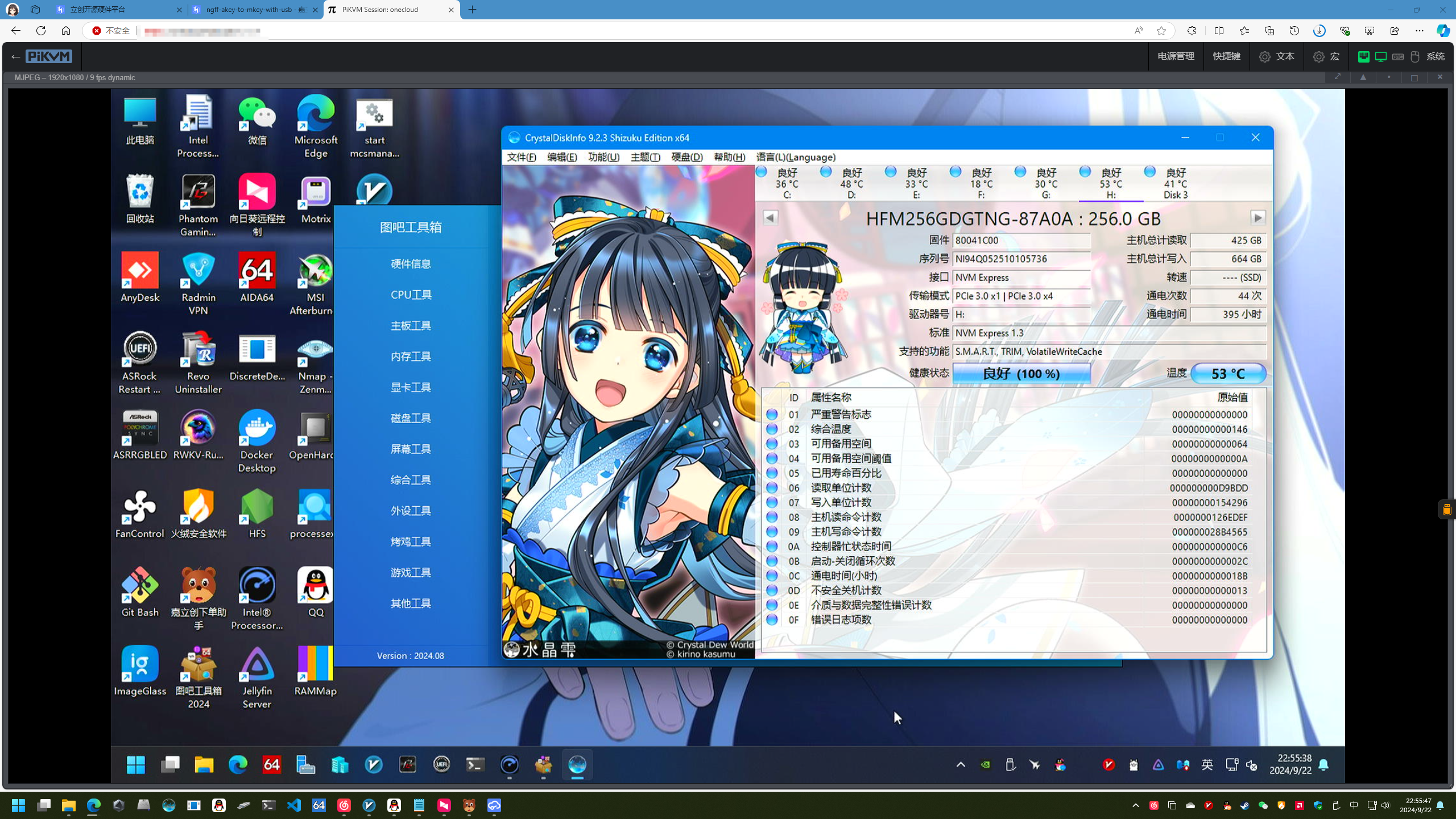1456x819 pixels.
Task: Open the PiKVM 文本 dropdown
Action: [x=1277, y=56]
